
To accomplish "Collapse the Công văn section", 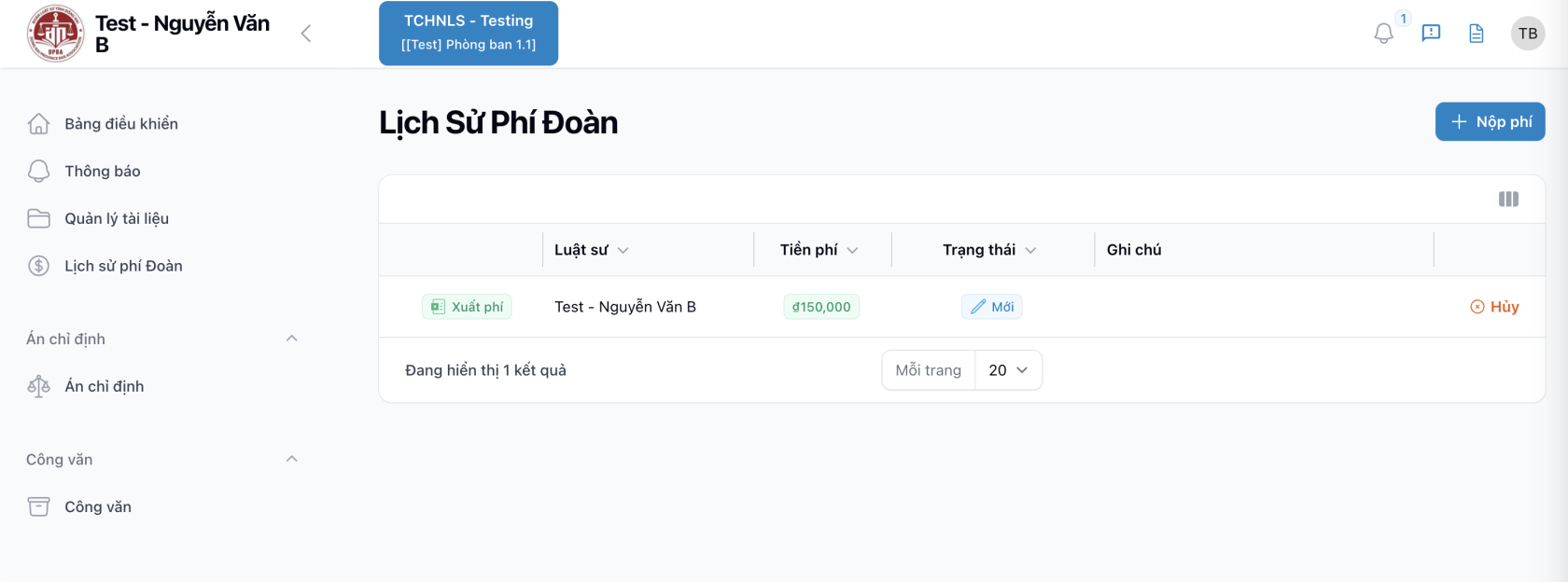I will coord(291,459).
